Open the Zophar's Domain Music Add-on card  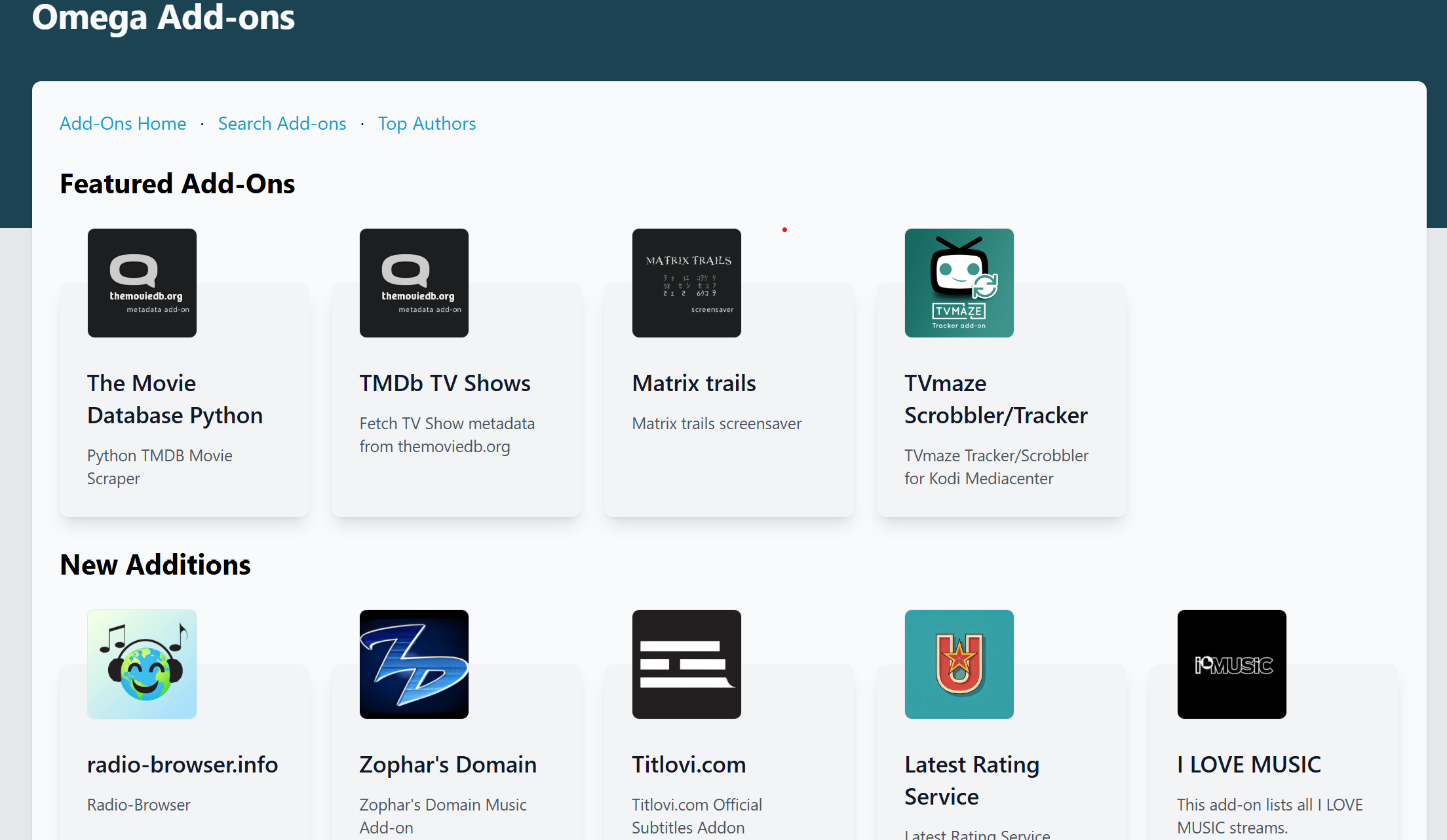tap(448, 765)
